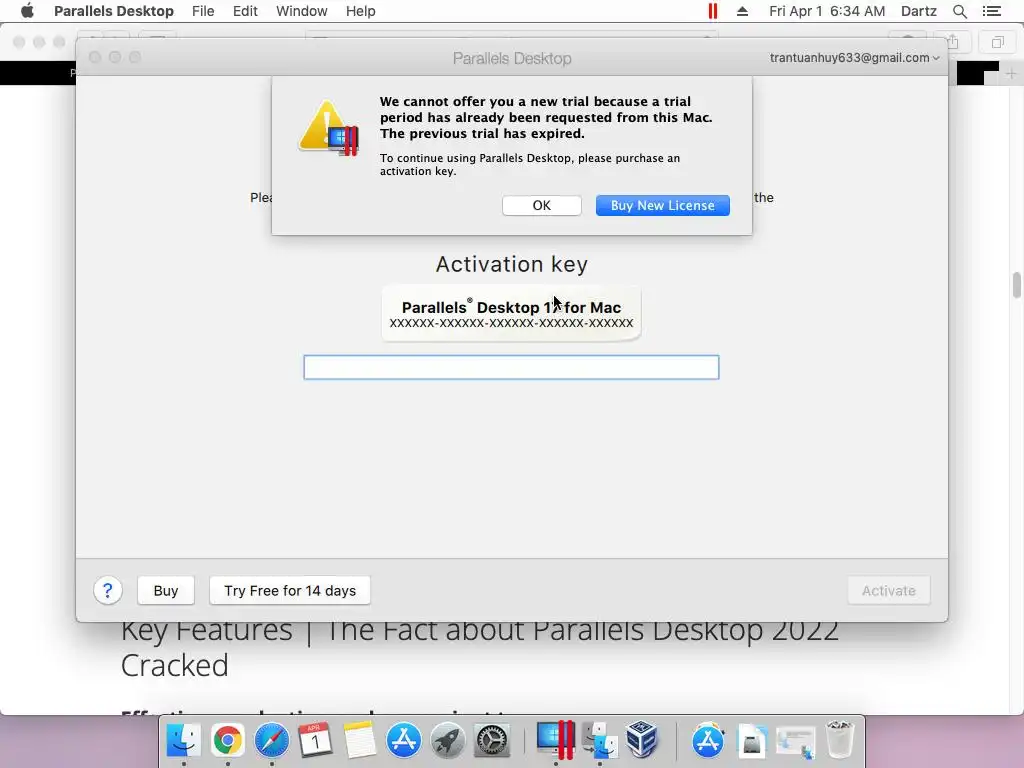1024x768 pixels.
Task: Focus the activation key input field
Action: click(511, 367)
